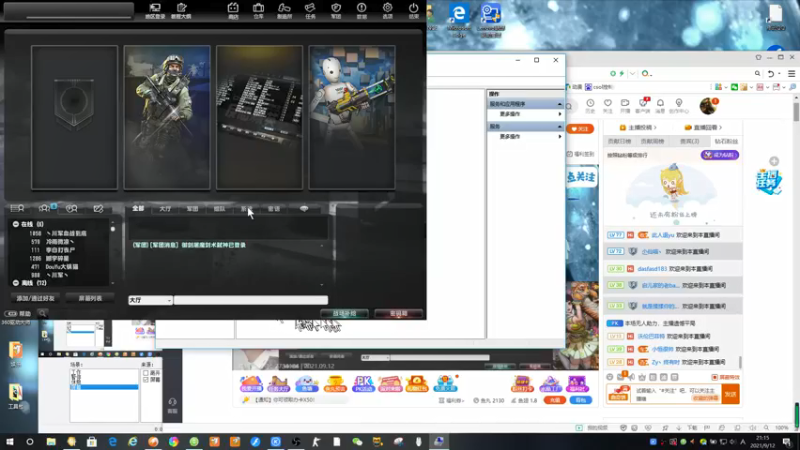Click into the game chat input field
The image size is (800, 450).
(x=251, y=300)
